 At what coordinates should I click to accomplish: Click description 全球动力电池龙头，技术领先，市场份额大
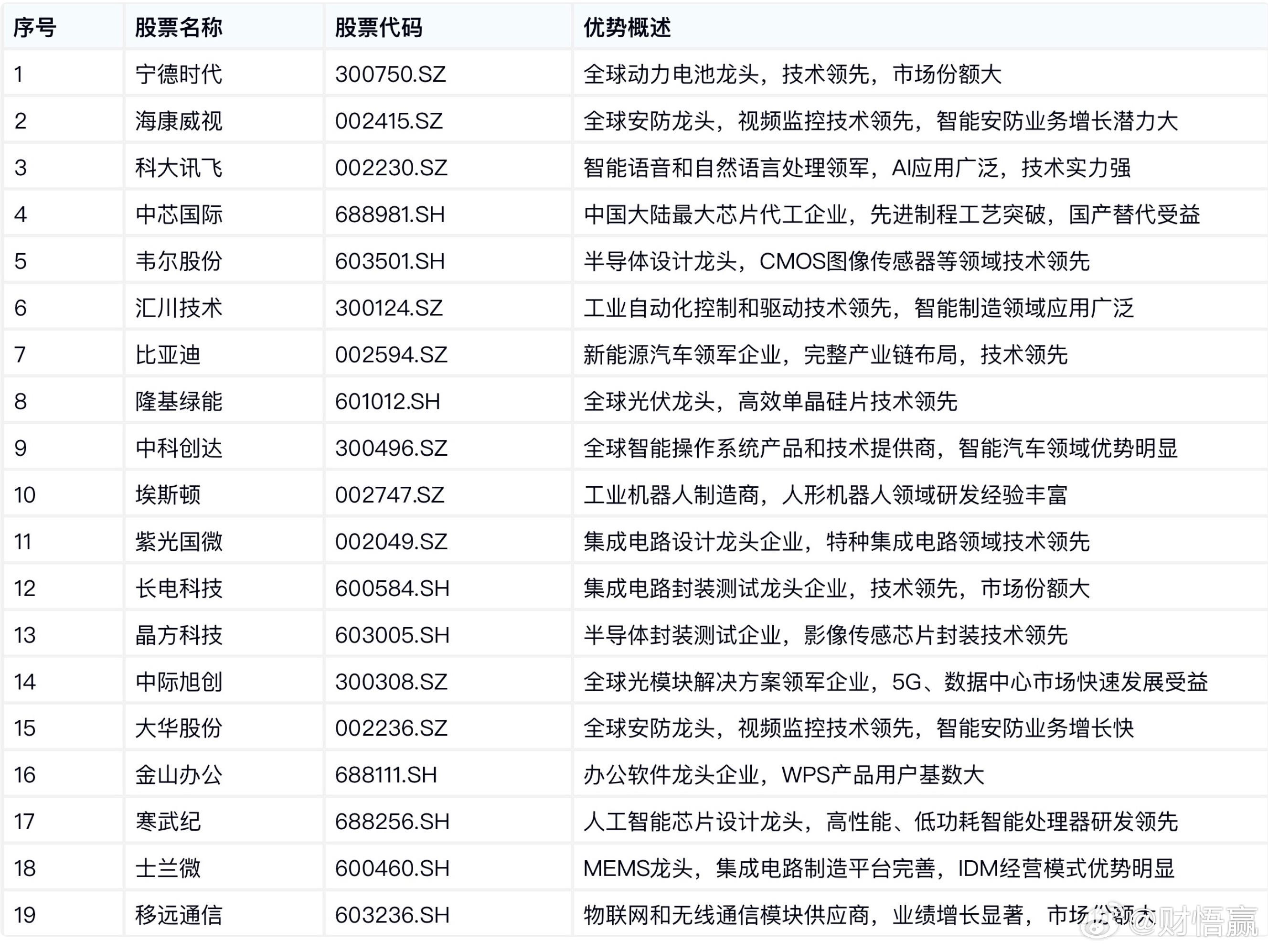[793, 74]
